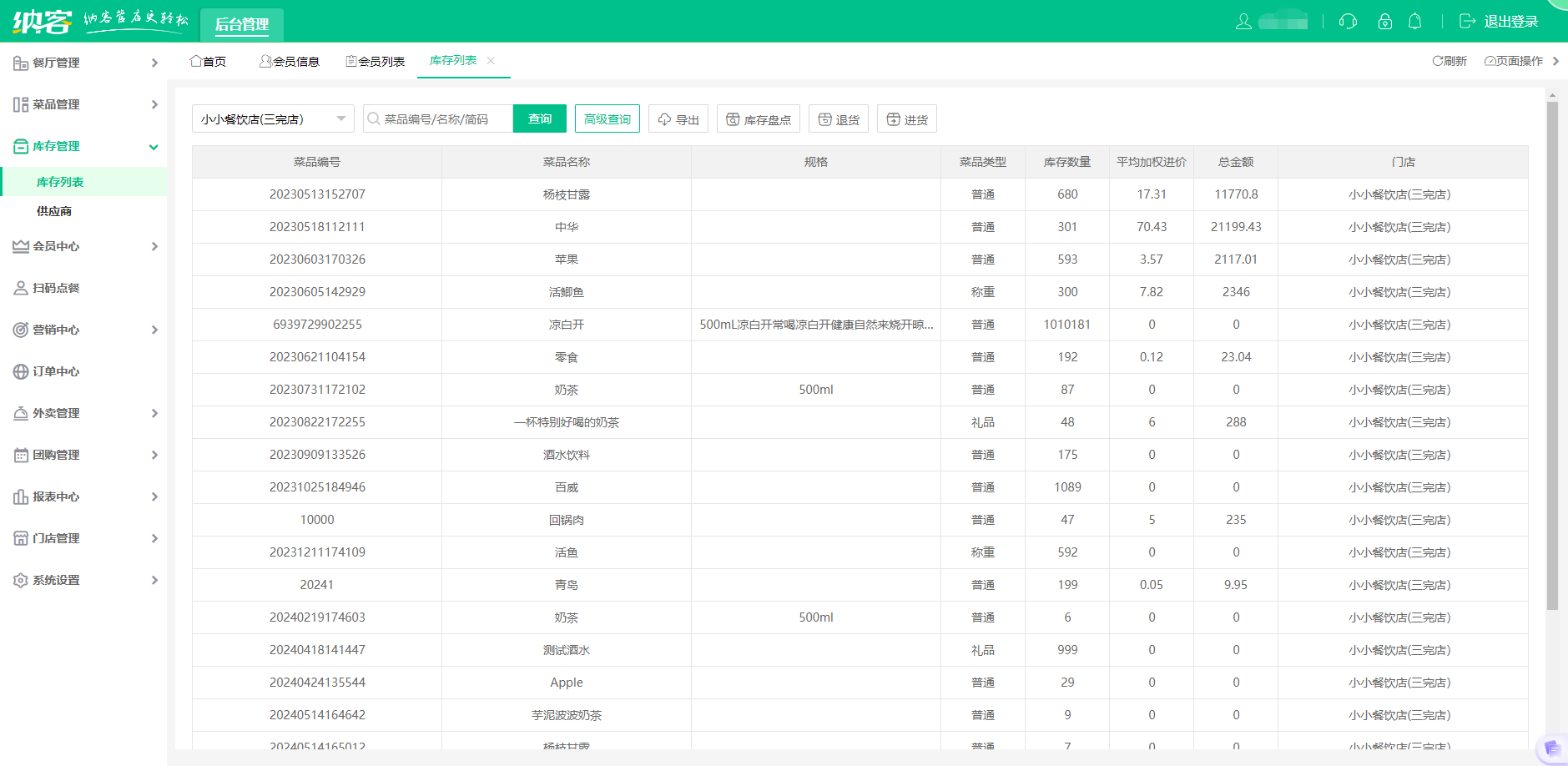Open 后台管理 top navigation tab

pyautogui.click(x=242, y=24)
